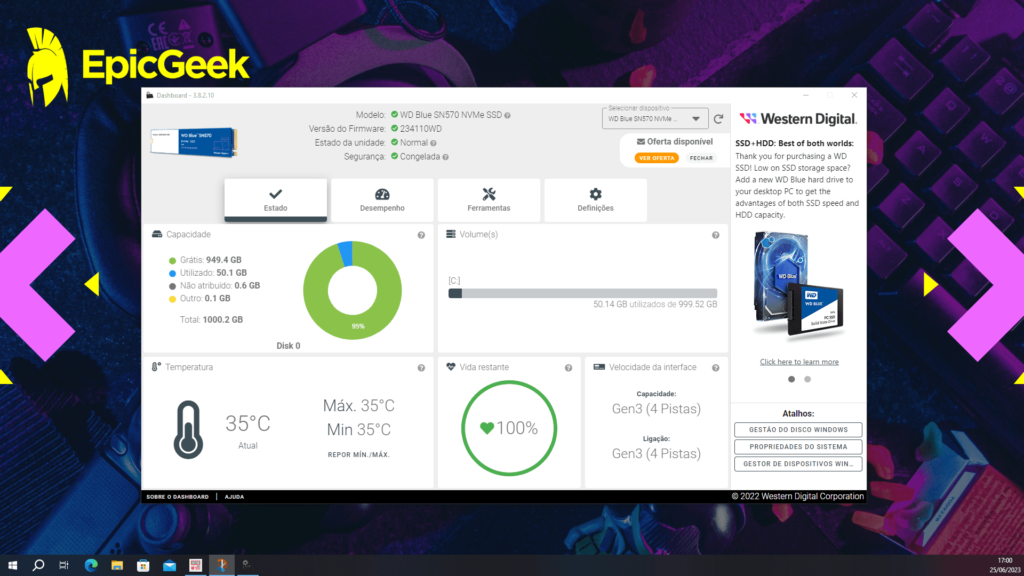Select the second carousel dot

coord(807,380)
